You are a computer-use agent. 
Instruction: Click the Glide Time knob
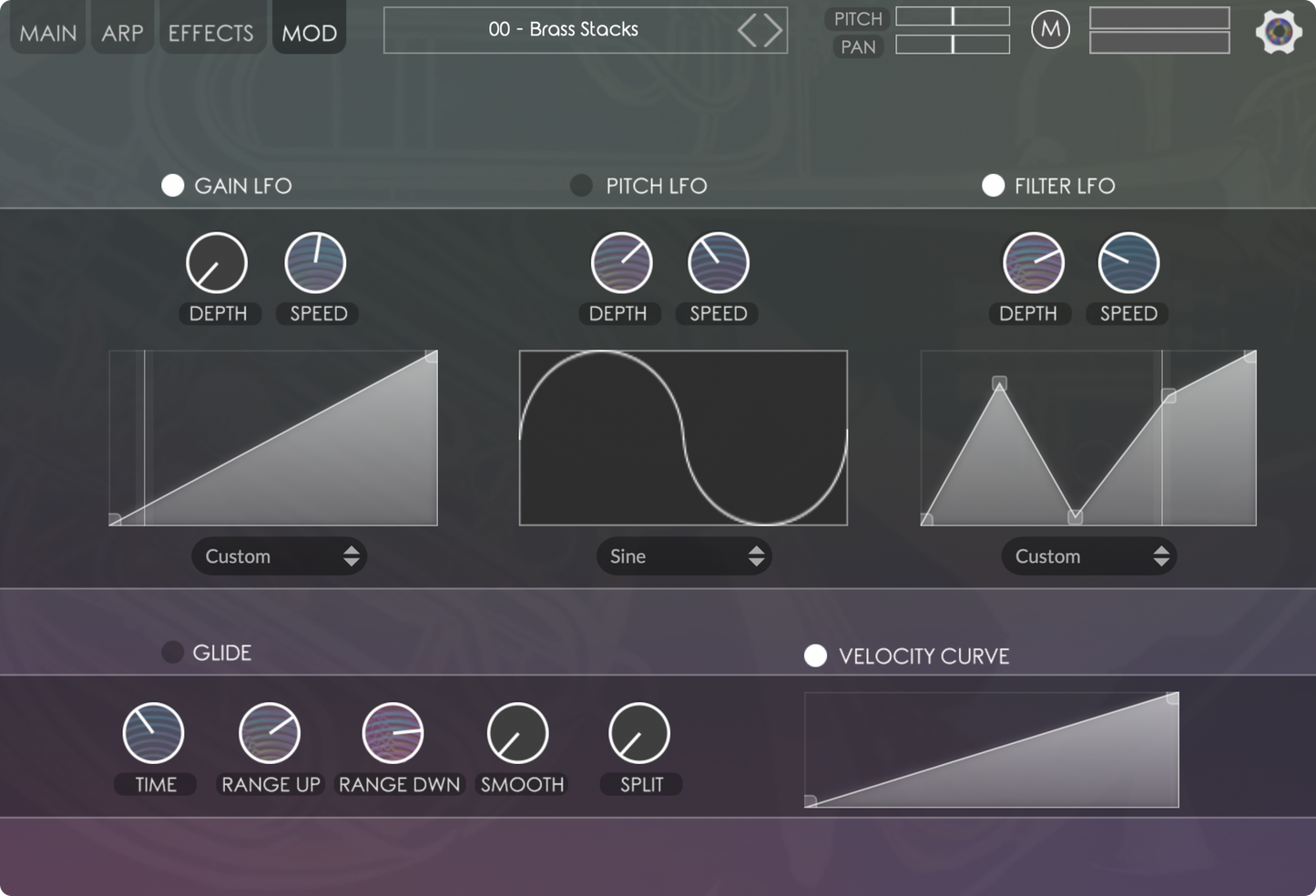tap(153, 733)
